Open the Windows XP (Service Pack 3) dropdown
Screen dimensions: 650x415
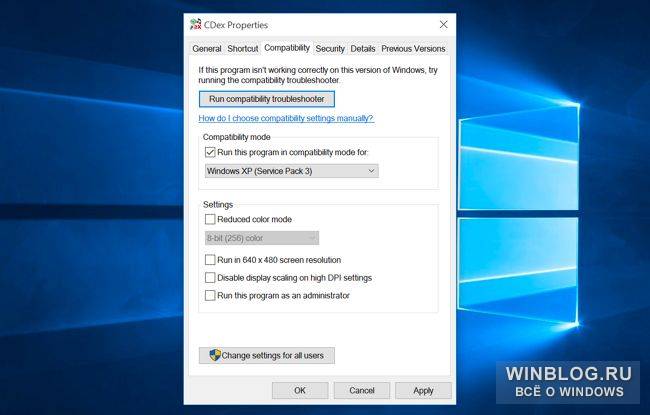coord(291,171)
